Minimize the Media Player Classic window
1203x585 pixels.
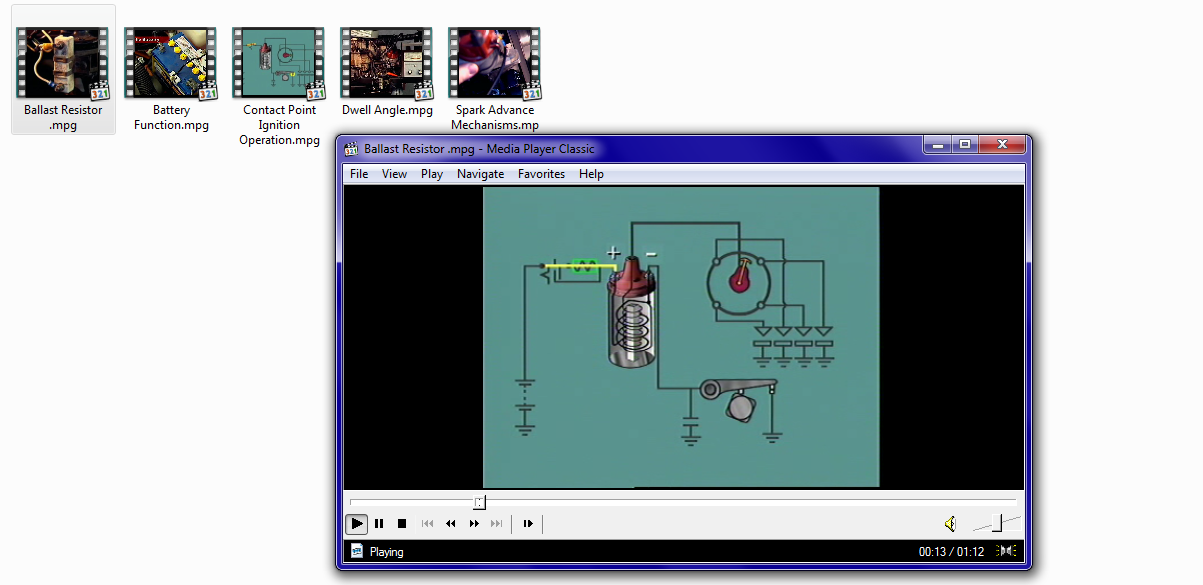pos(936,145)
